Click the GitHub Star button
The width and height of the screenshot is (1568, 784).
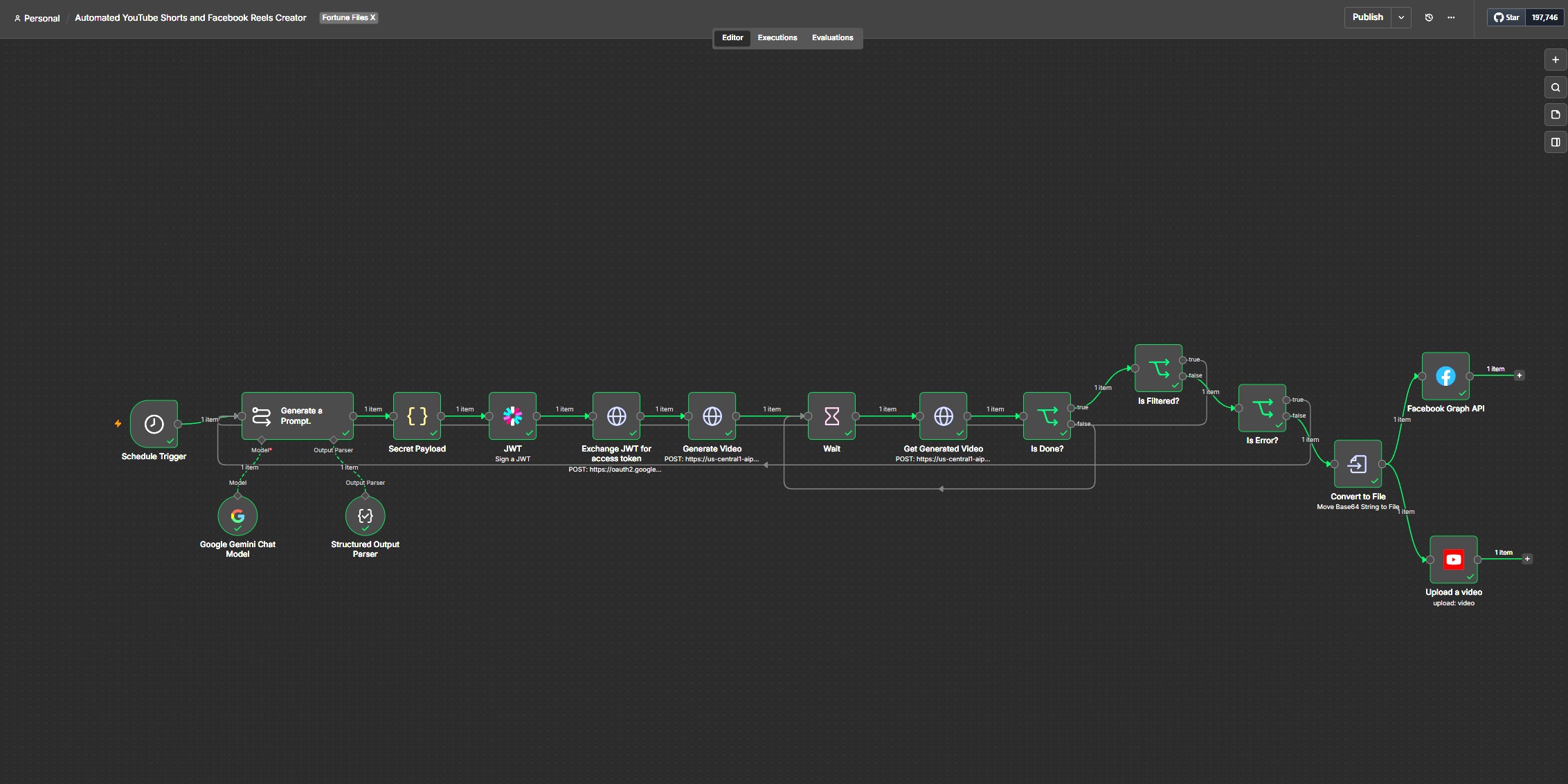tap(1506, 17)
